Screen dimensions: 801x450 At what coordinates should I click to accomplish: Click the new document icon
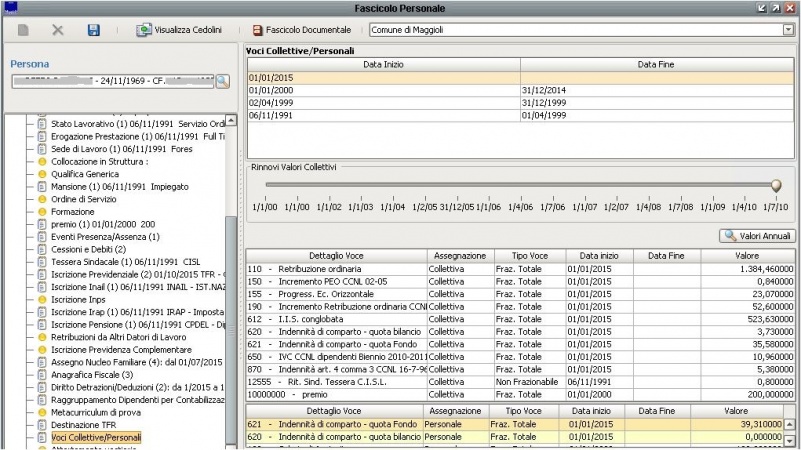pos(23,30)
